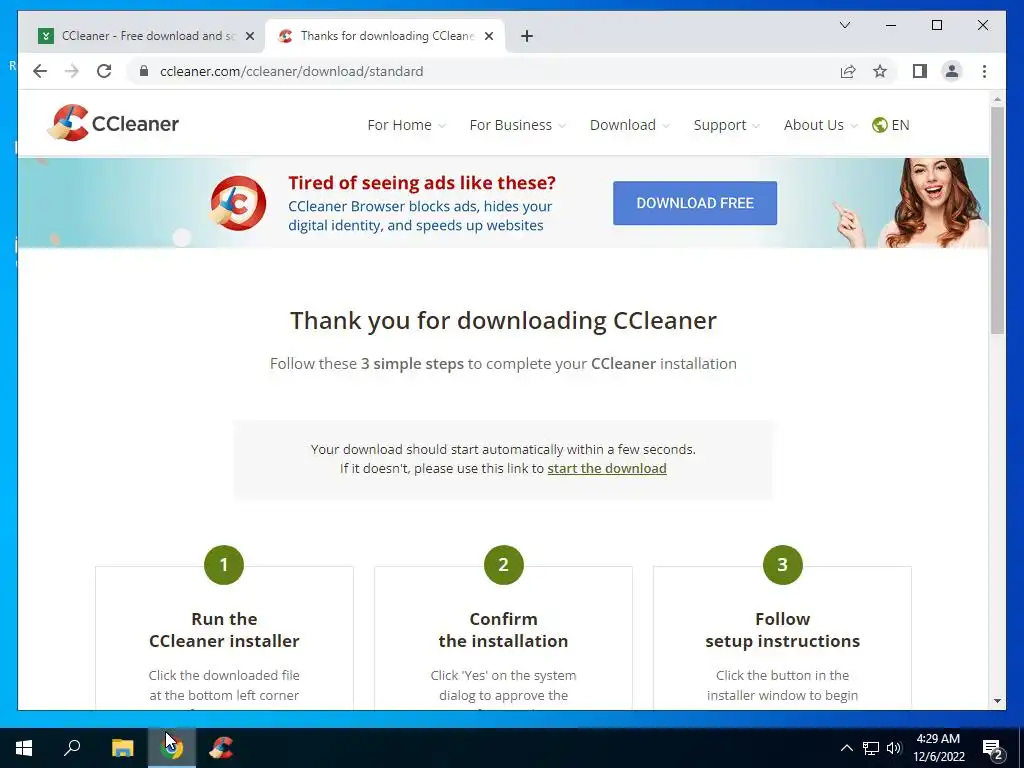The height and width of the screenshot is (768, 1024).
Task: Click the CCleaner logo in the header
Action: pos(114,123)
